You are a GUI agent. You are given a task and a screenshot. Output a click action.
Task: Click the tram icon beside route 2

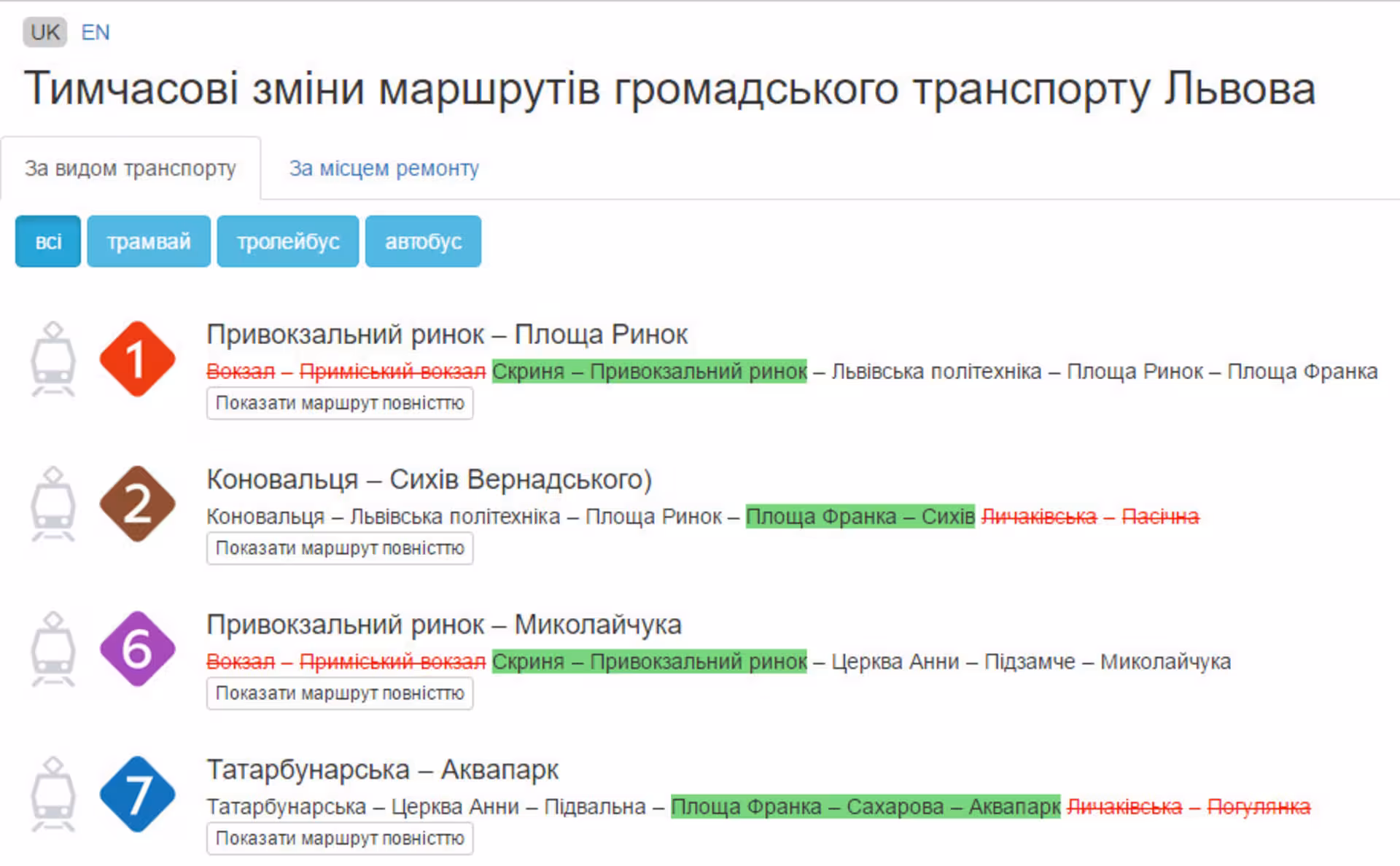(52, 504)
